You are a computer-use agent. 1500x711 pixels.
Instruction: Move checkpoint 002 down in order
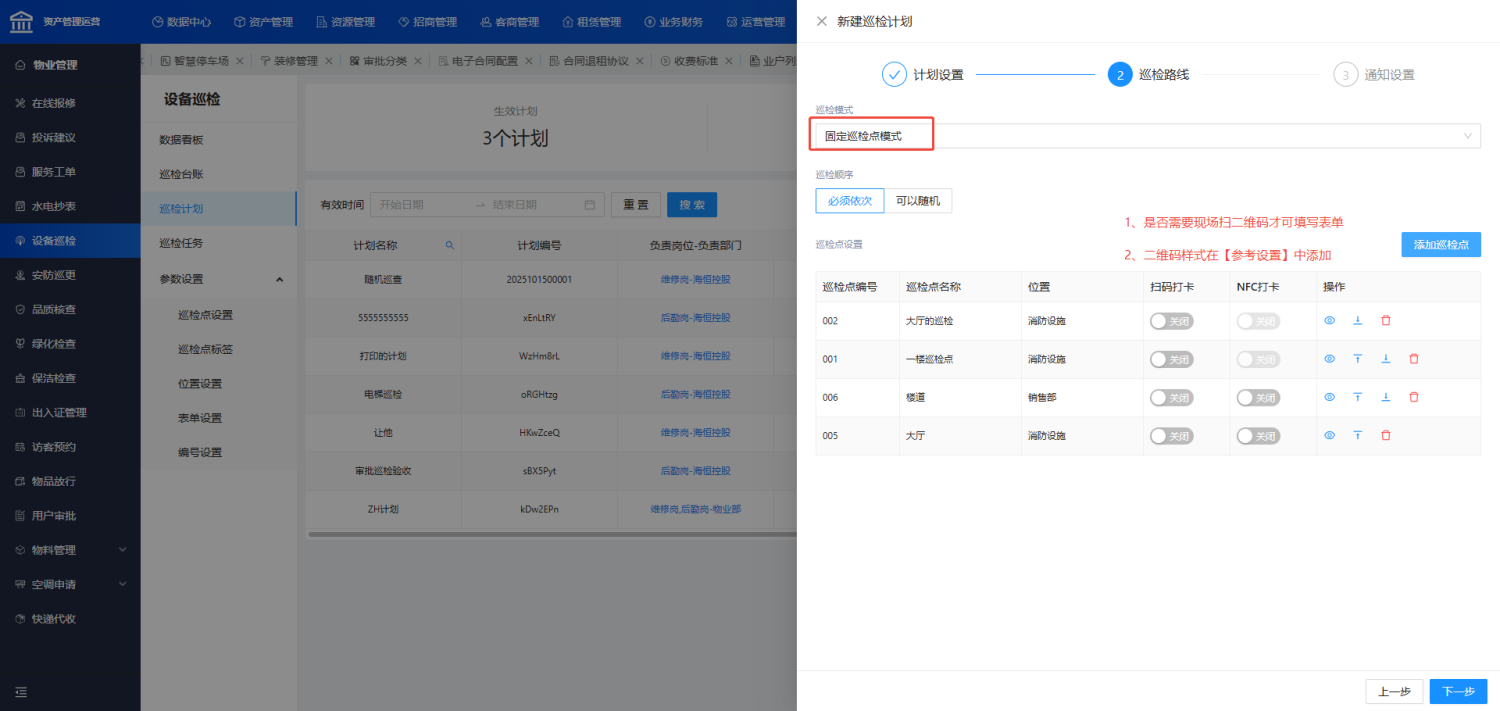pyautogui.click(x=1357, y=321)
